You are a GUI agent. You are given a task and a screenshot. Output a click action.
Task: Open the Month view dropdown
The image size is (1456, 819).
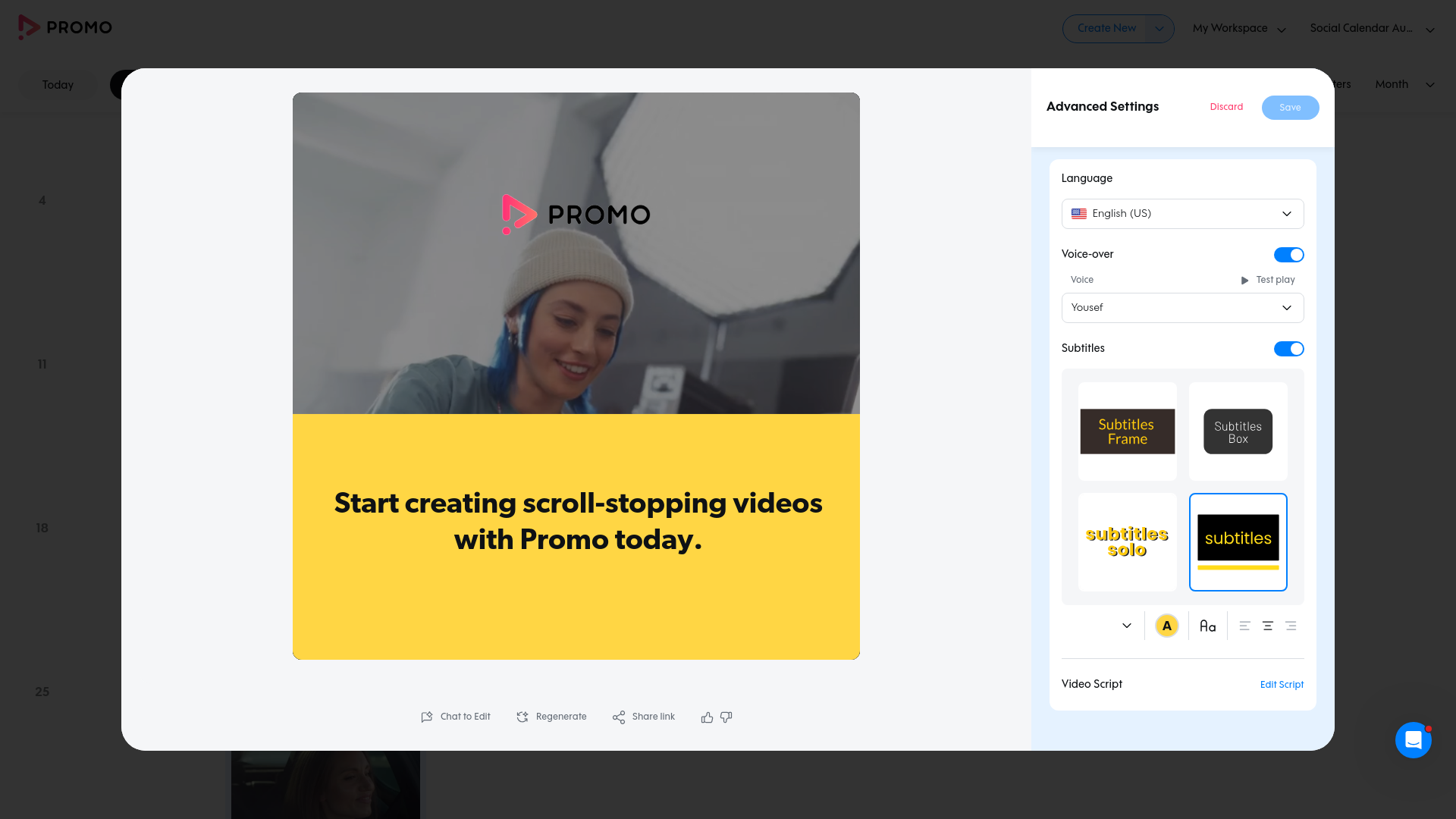[1405, 84]
